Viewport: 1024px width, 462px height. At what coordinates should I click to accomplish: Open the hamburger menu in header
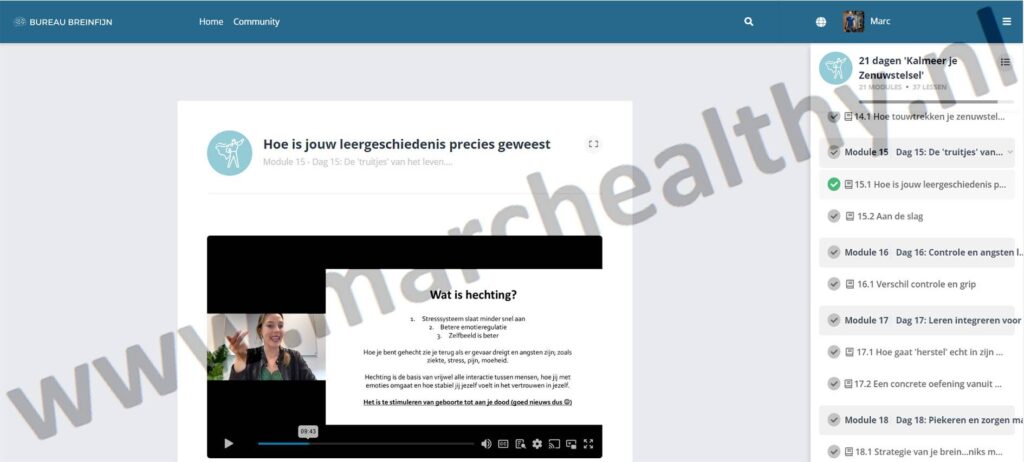pyautogui.click(x=1006, y=22)
